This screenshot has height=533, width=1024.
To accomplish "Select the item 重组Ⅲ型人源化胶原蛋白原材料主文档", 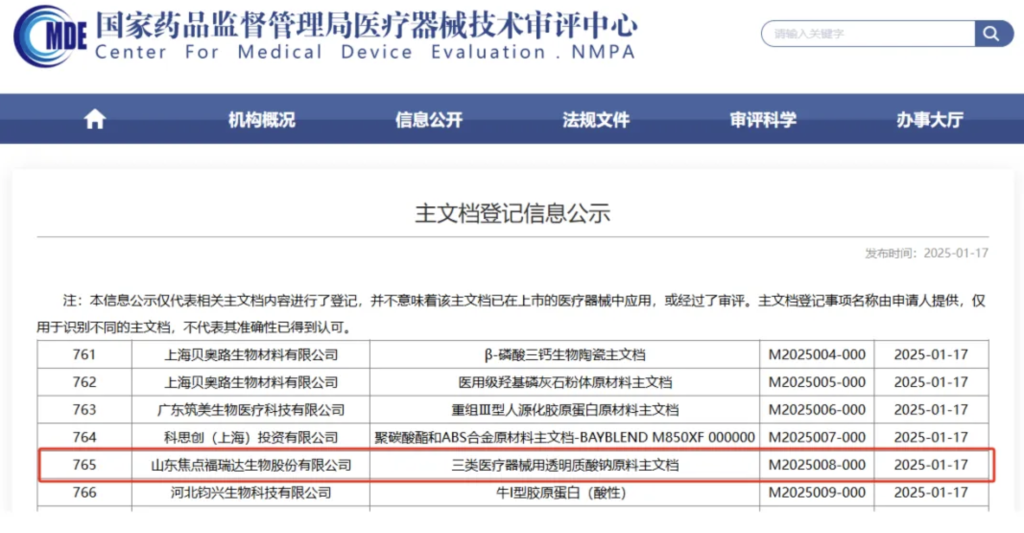I will 564,410.
